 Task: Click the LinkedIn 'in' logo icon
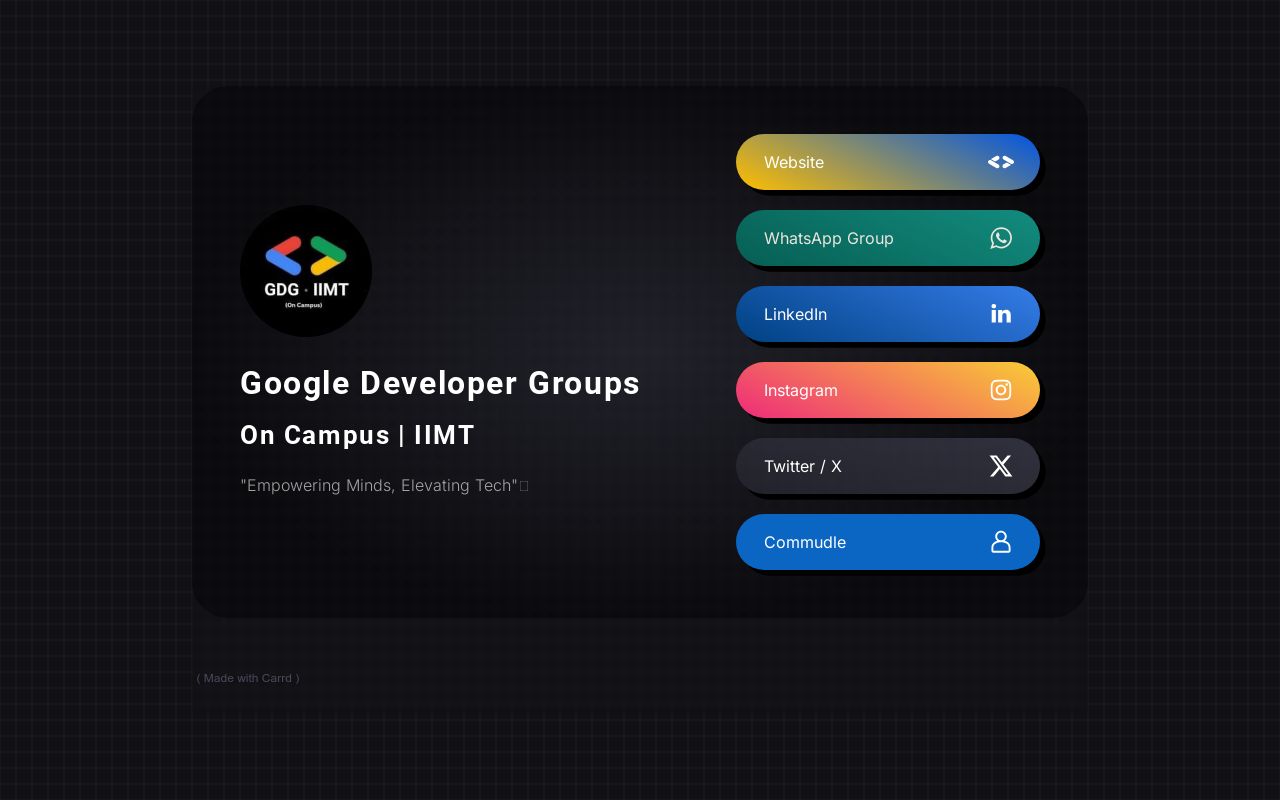click(x=1000, y=314)
